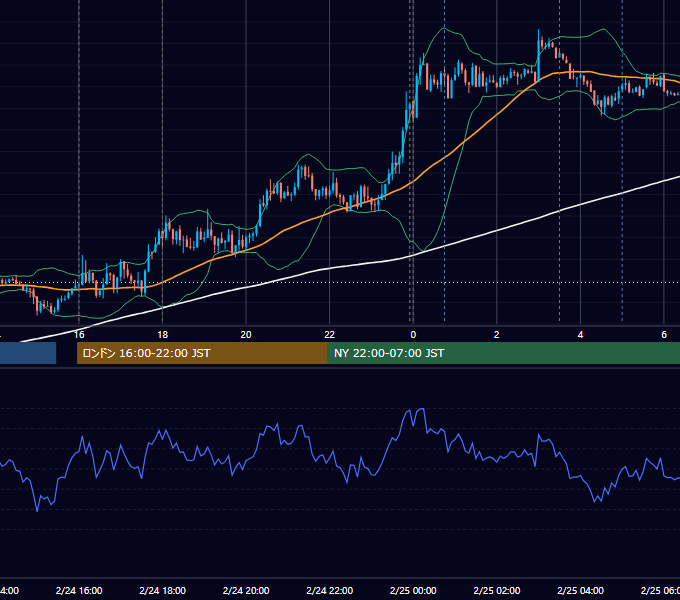This screenshot has width=680, height=600.
Task: Click the 2/25 02:00 date label
Action: [x=497, y=590]
